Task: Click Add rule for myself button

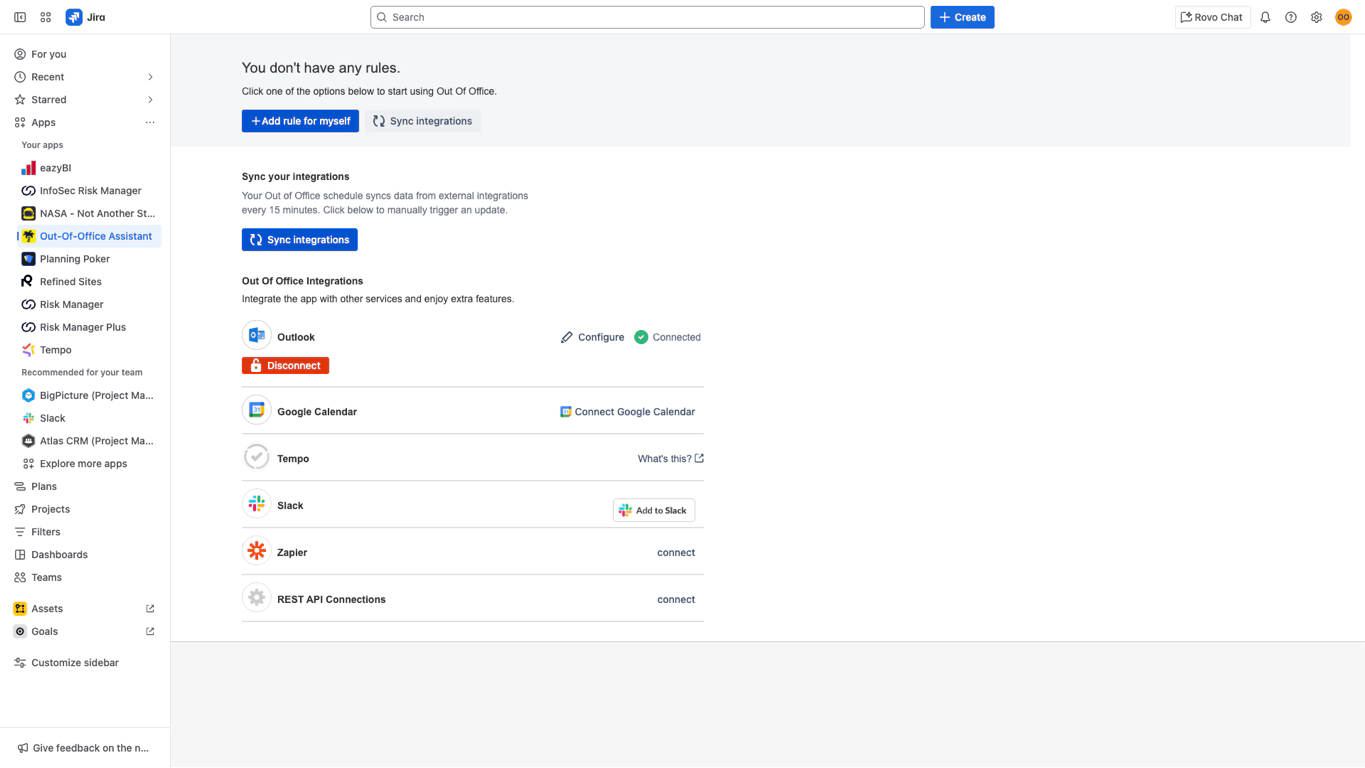Action: (x=300, y=121)
